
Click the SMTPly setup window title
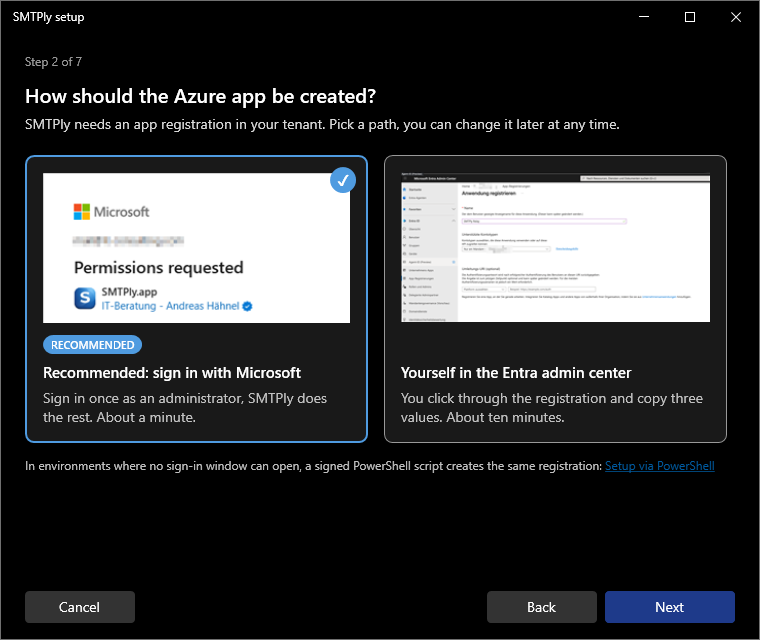point(48,17)
